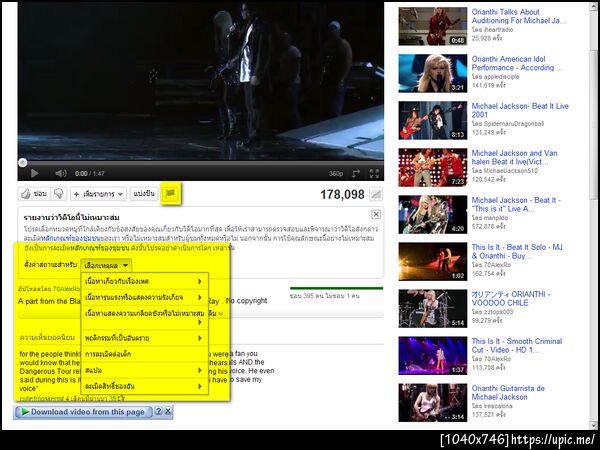Click thumbnail of Orianthi Talks About Auditioning
600x450 pixels.
(x=432, y=26)
